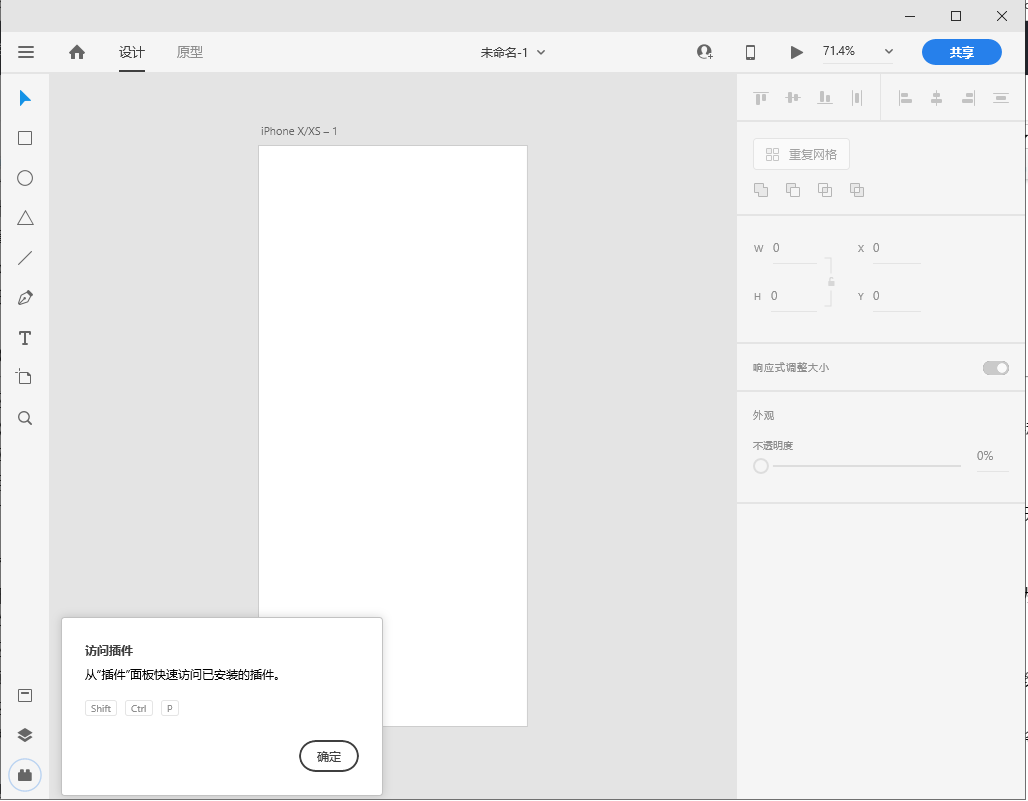Click the W width input field
The image size is (1028, 801).
click(794, 249)
